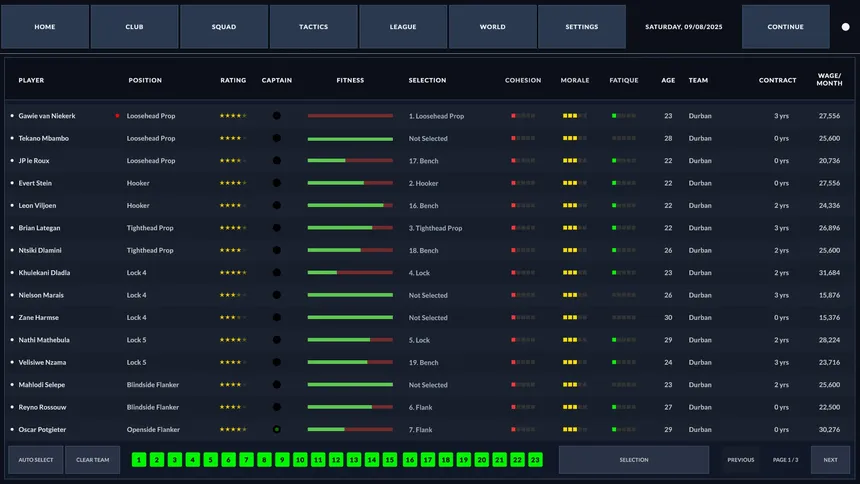The width and height of the screenshot is (860, 484).
Task: Select green jersey slot 1
Action: [139, 460]
